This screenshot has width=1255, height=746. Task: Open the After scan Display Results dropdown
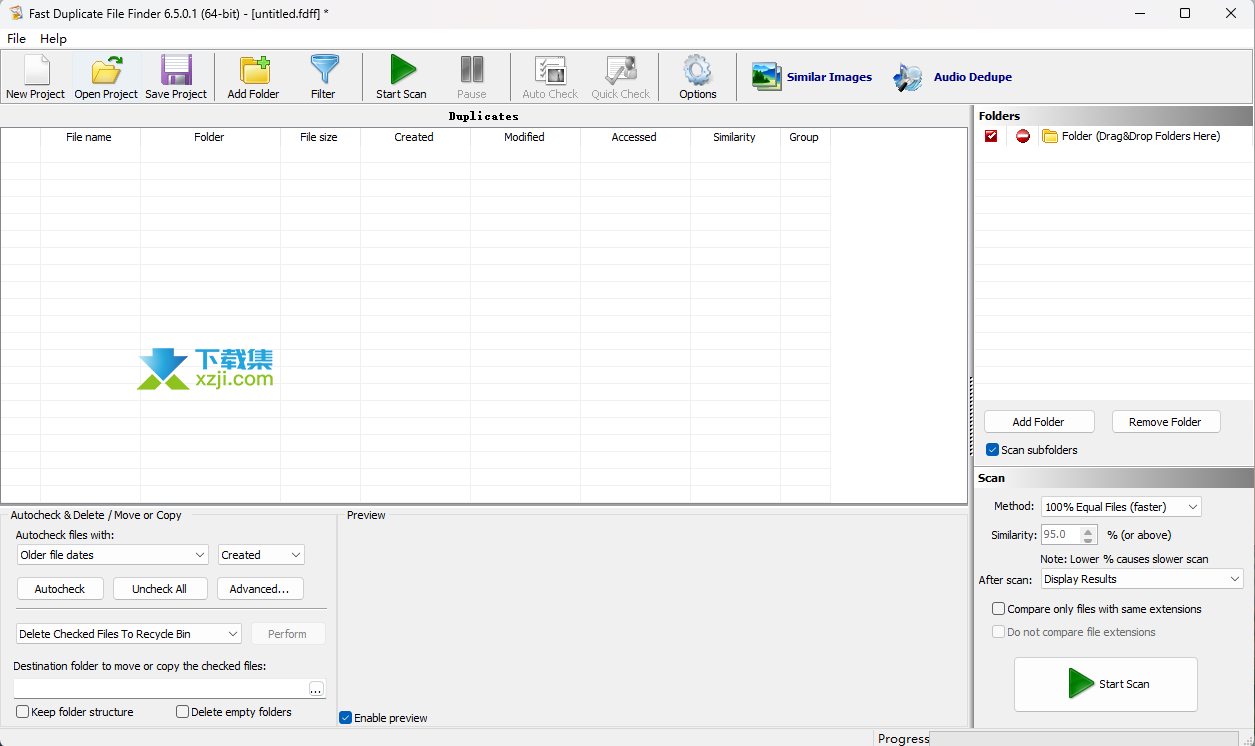[x=1142, y=579]
